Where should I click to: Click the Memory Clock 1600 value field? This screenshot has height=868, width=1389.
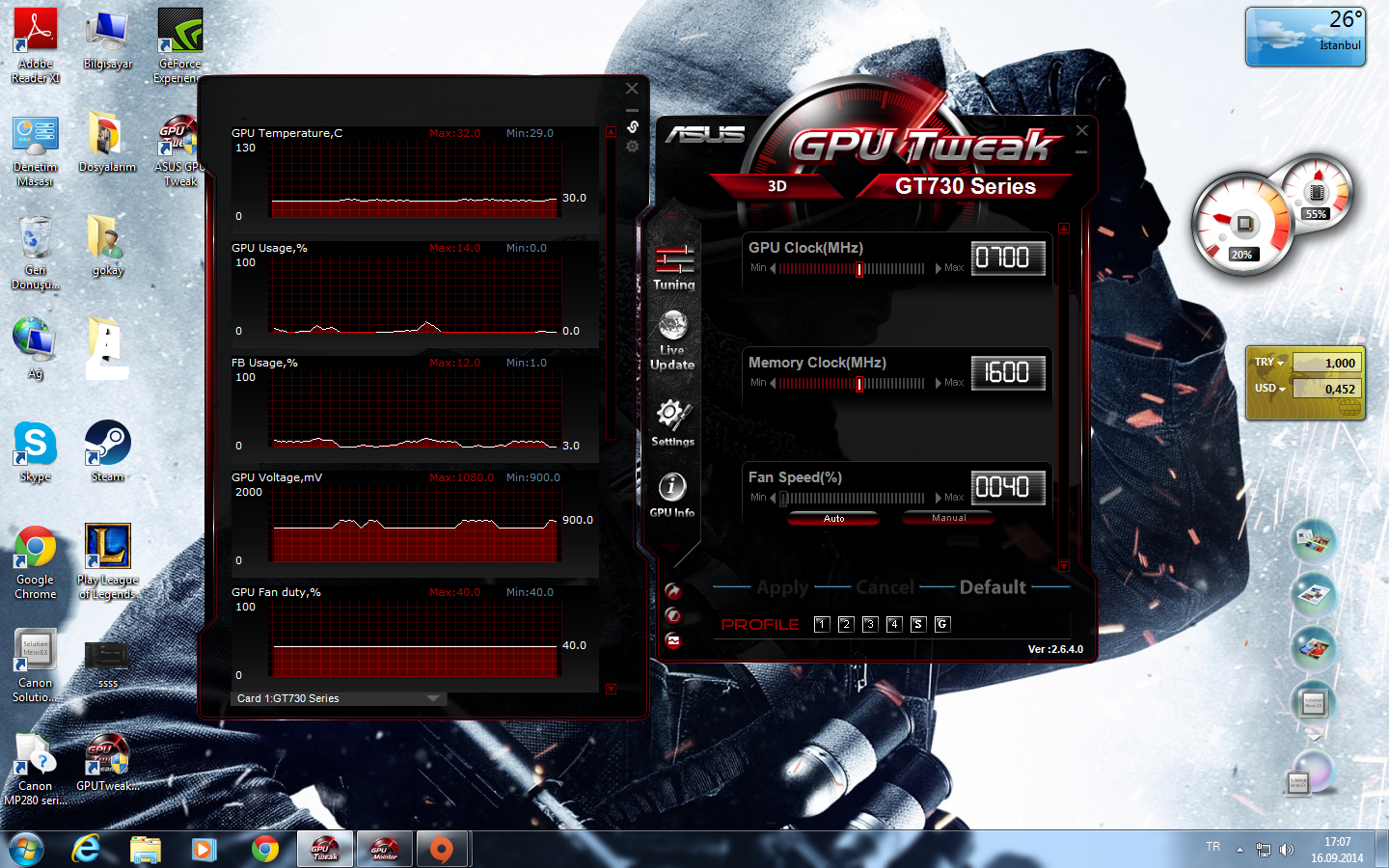(1008, 372)
